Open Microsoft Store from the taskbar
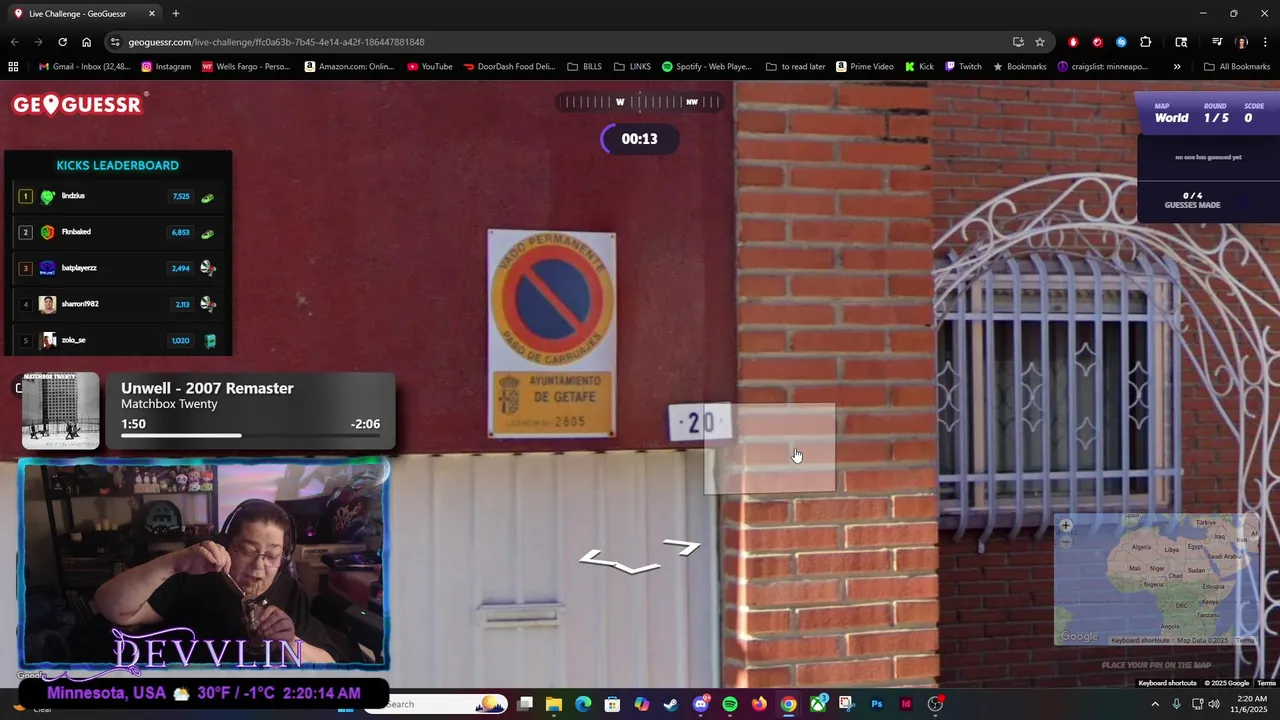This screenshot has width=1280, height=720. pyautogui.click(x=612, y=704)
